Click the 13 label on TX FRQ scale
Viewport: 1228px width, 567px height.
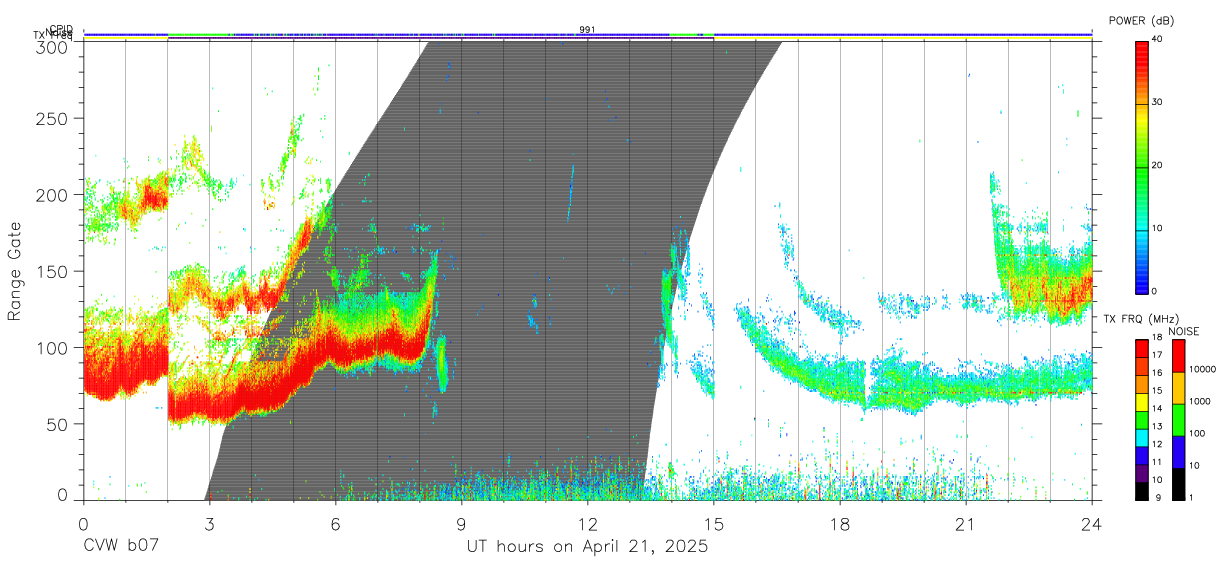click(x=1156, y=426)
